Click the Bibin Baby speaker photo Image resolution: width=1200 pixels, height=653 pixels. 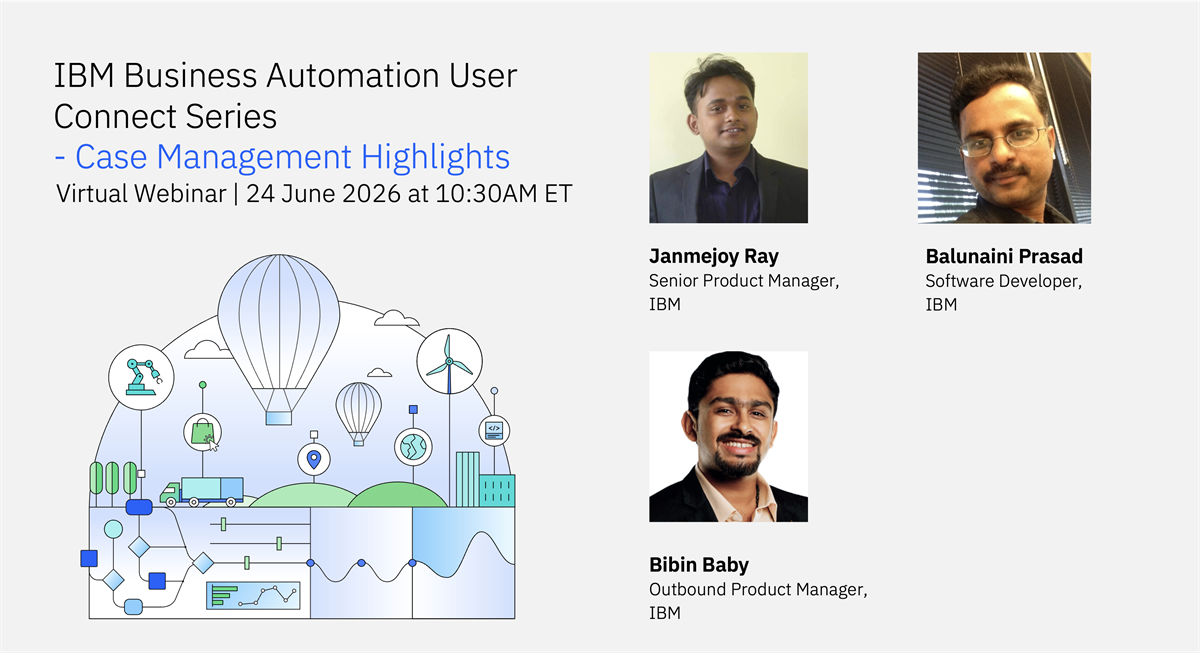click(x=728, y=436)
